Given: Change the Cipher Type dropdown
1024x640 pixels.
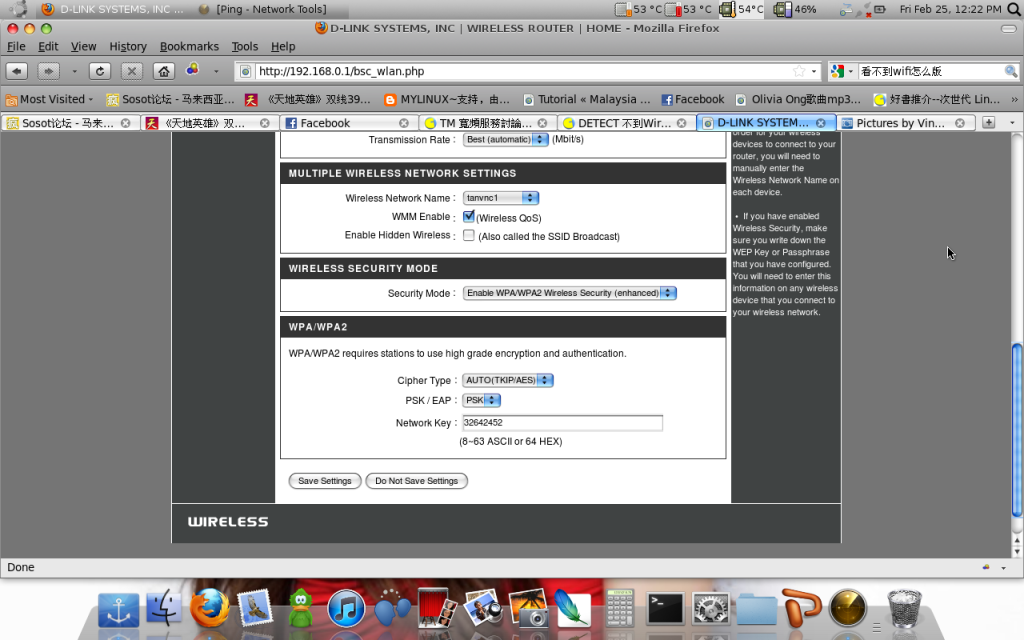Looking at the screenshot, I should tap(508, 380).
